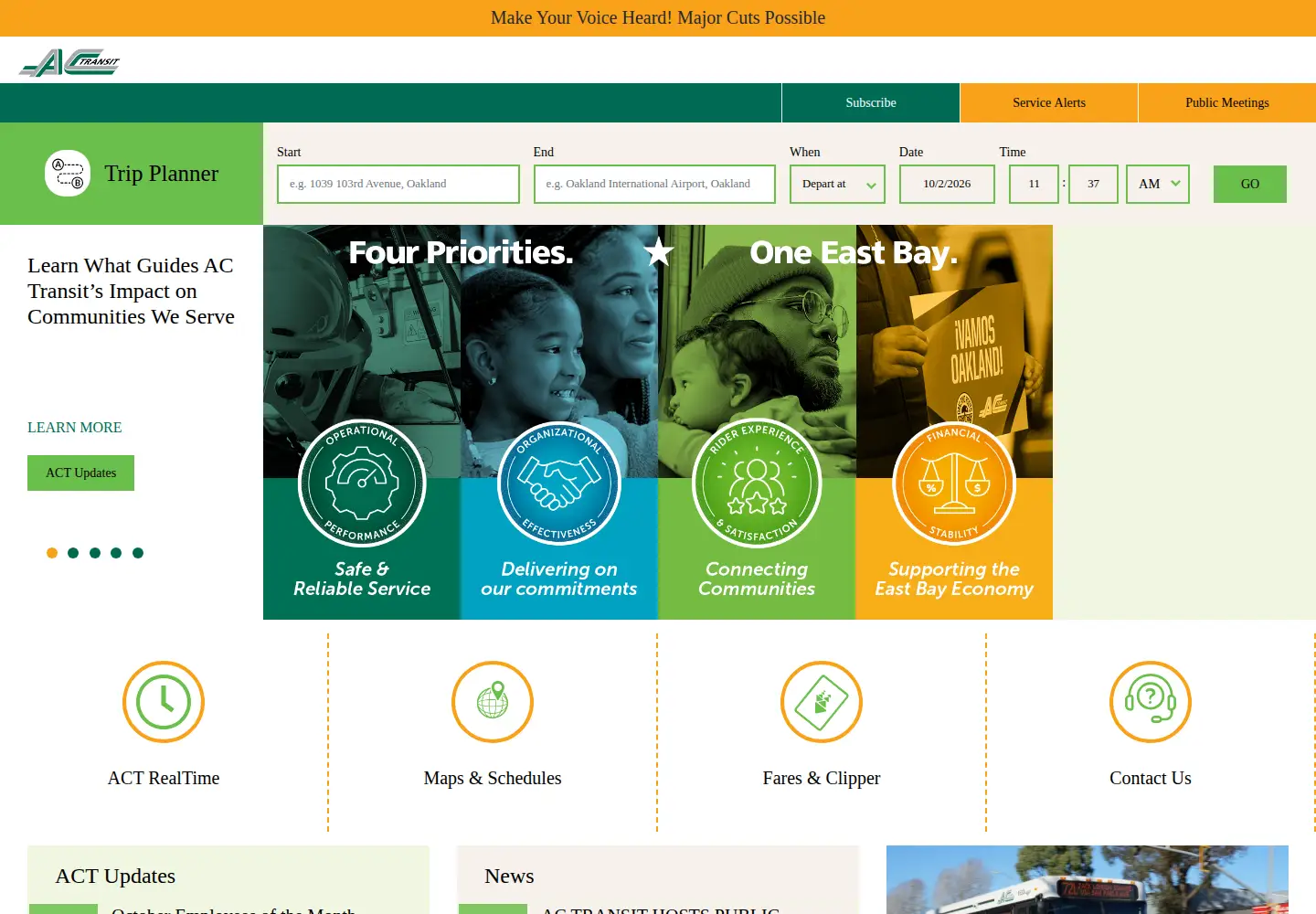Screen dimensions: 1316x914
Task: Select the fifth carousel dot
Action: pyautogui.click(x=138, y=553)
